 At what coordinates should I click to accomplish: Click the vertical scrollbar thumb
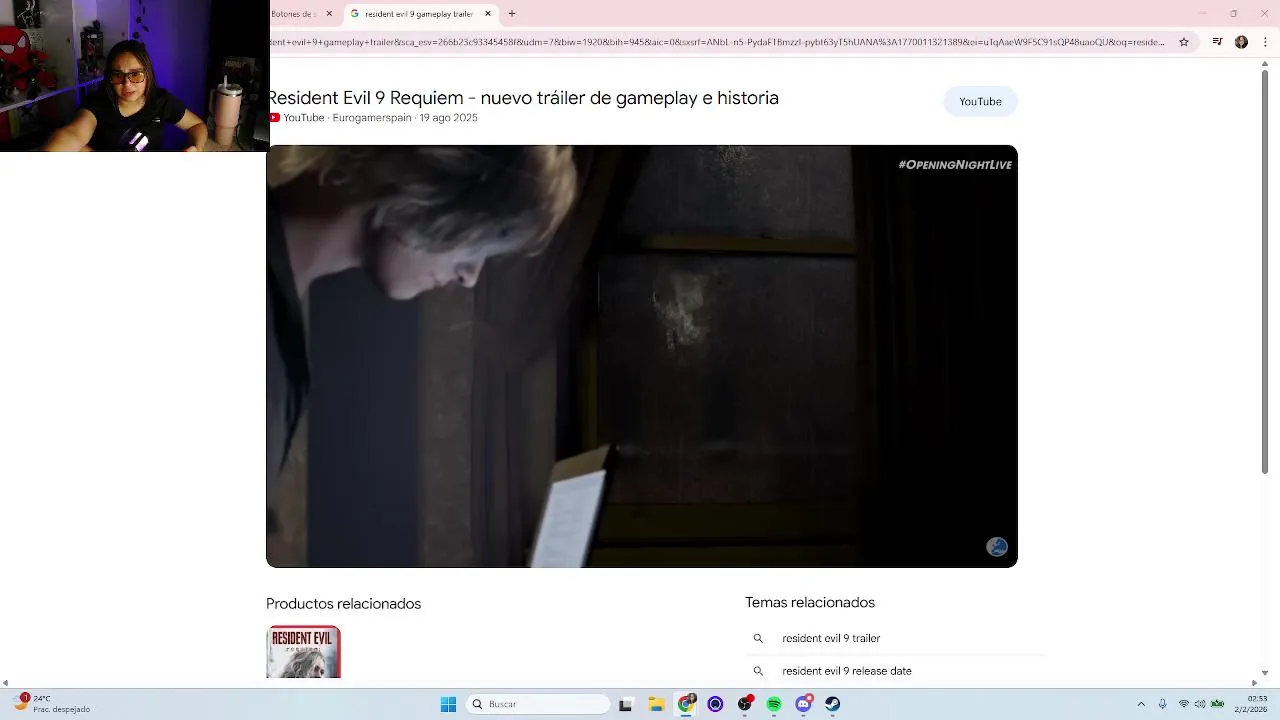click(x=1265, y=270)
